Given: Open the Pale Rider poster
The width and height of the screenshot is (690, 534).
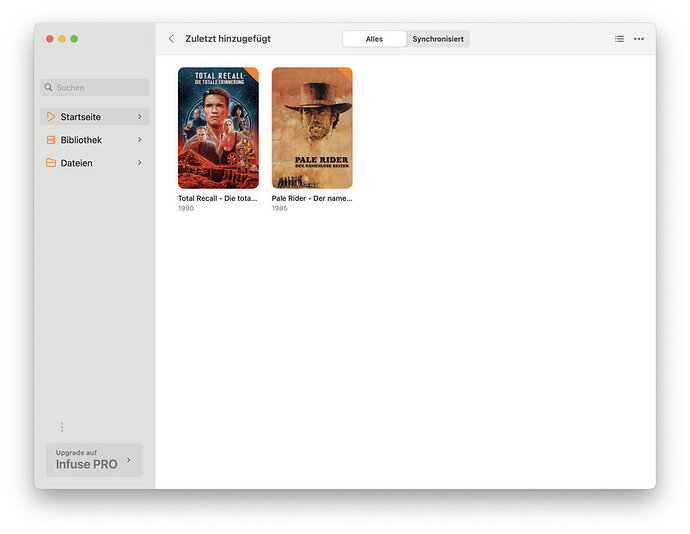Looking at the screenshot, I should [x=312, y=128].
